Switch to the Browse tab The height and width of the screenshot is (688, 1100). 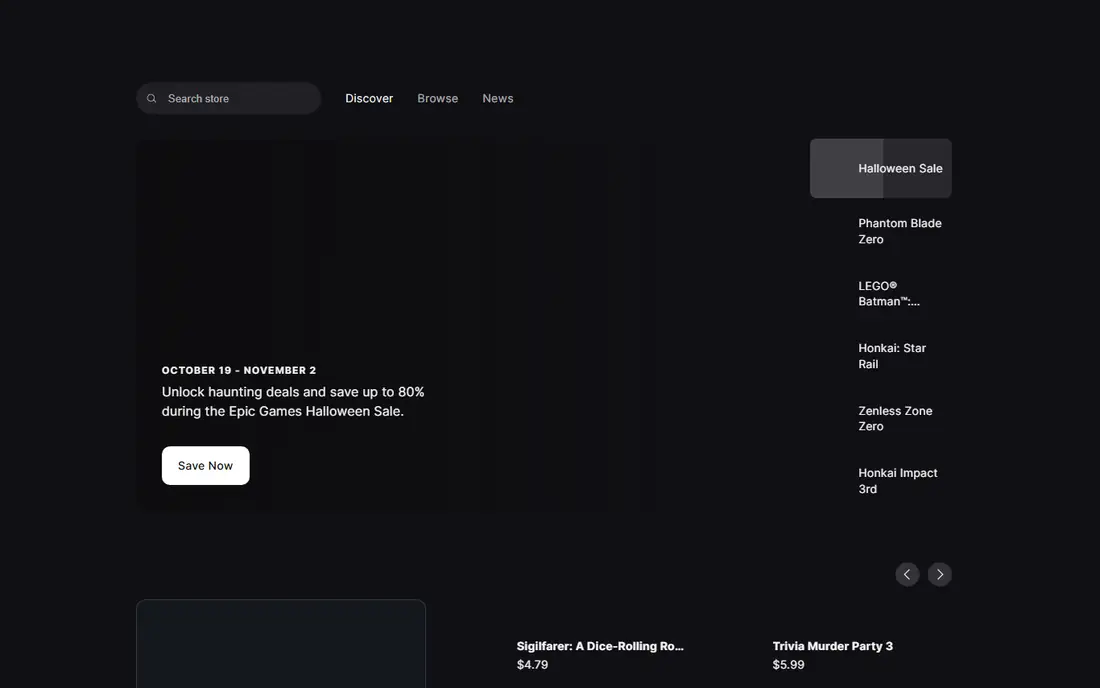pos(438,98)
